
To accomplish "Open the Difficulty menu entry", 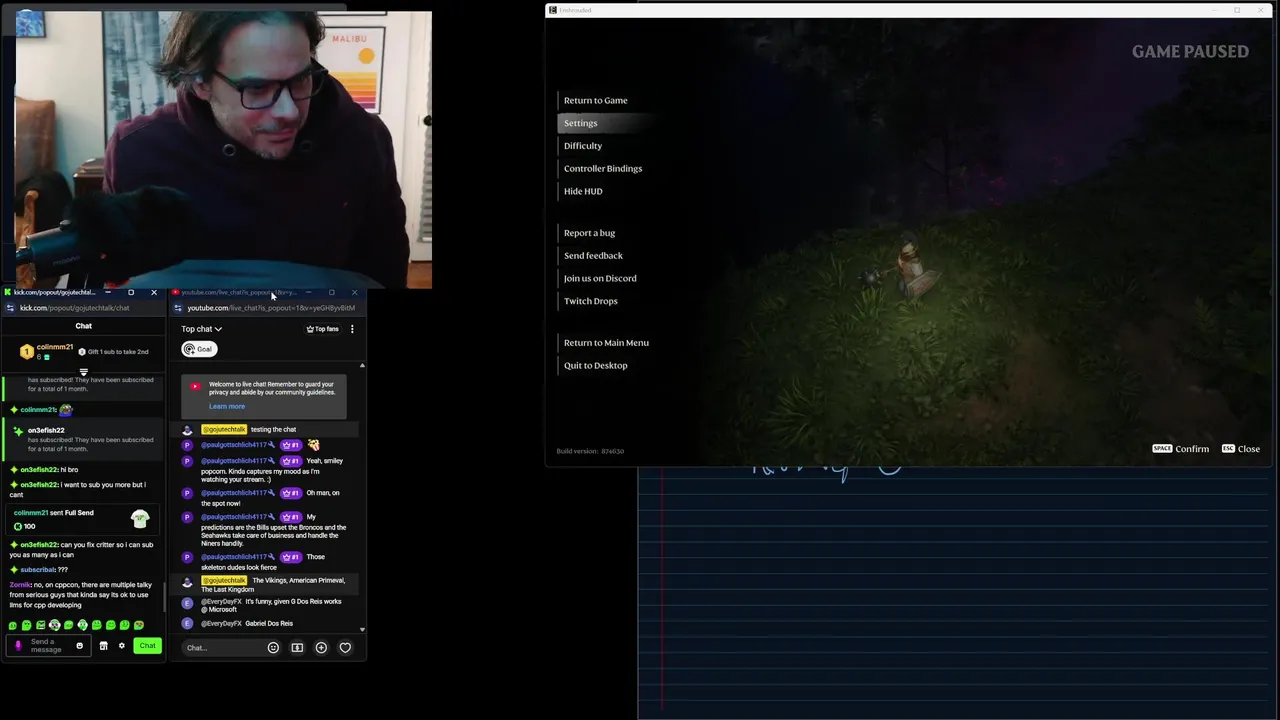I will pos(583,146).
